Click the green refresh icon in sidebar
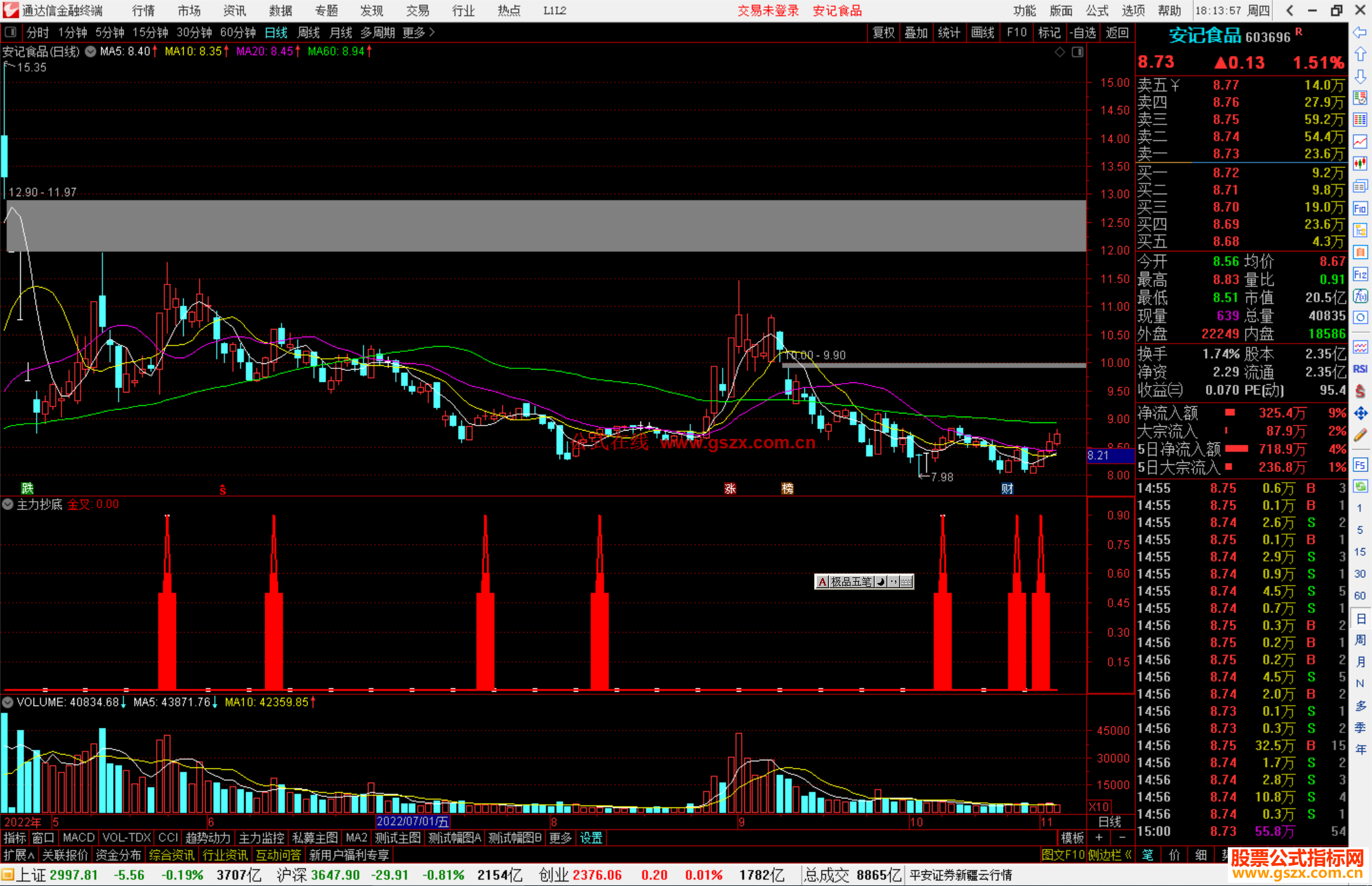 pyautogui.click(x=1359, y=487)
